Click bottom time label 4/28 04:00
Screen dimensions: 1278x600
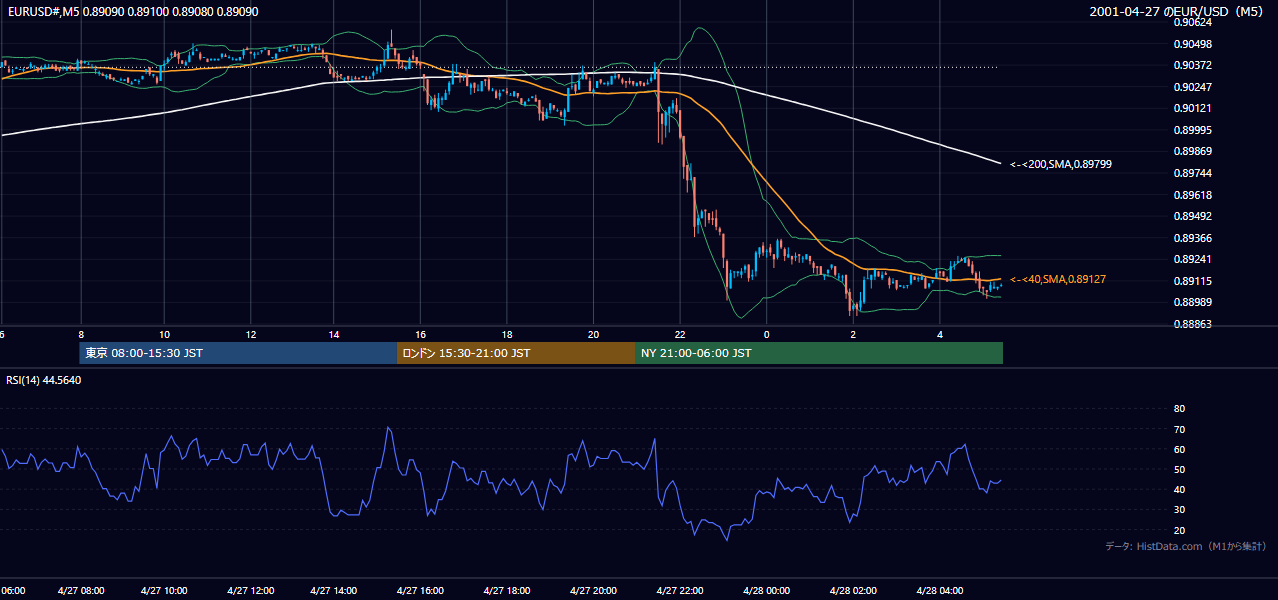tap(938, 590)
